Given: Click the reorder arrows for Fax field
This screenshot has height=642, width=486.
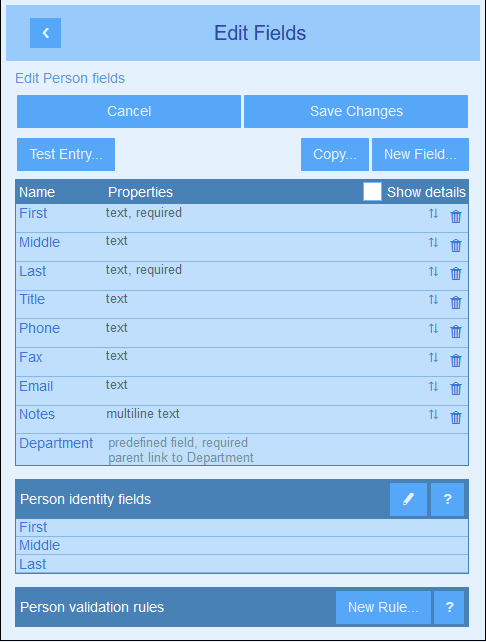Looking at the screenshot, I should (x=433, y=357).
